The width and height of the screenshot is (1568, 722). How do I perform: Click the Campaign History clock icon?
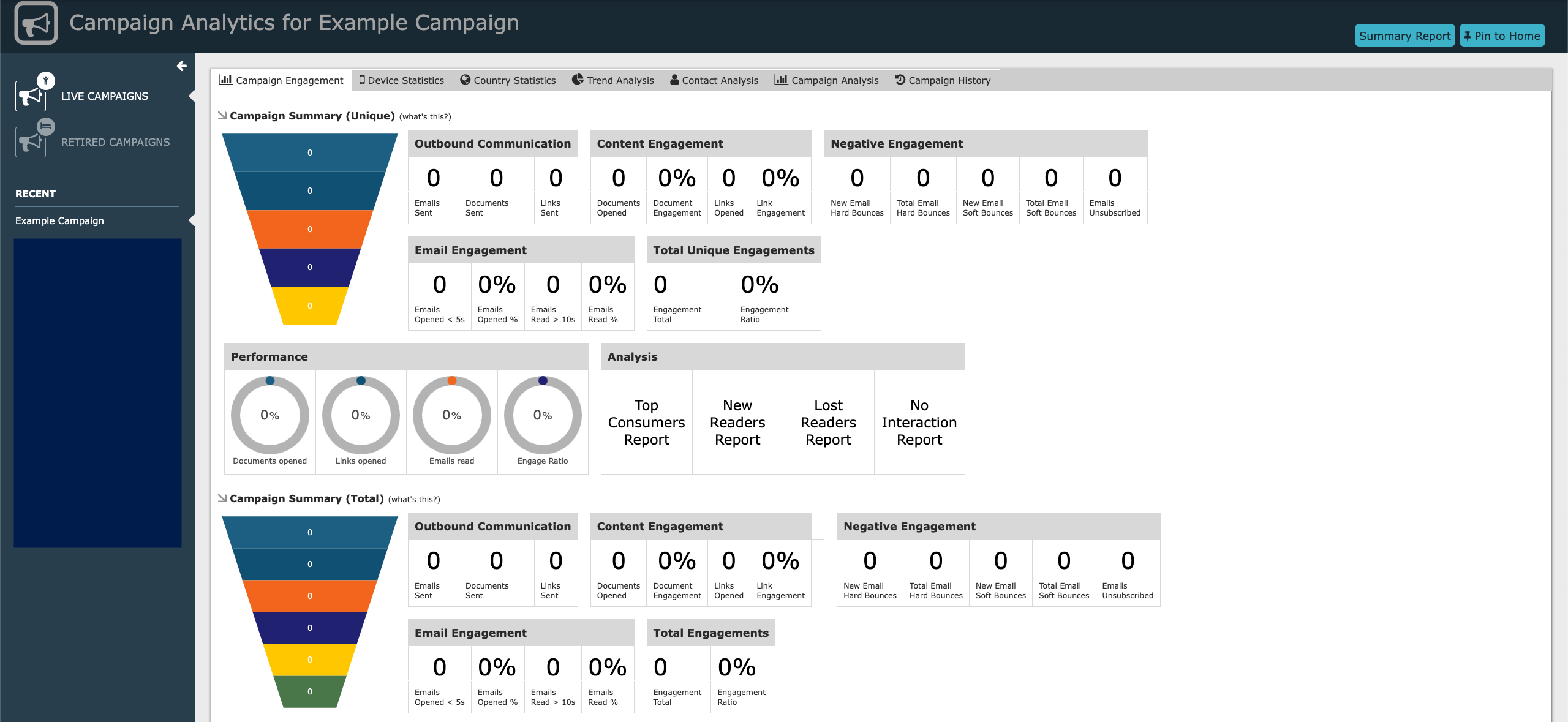[900, 80]
